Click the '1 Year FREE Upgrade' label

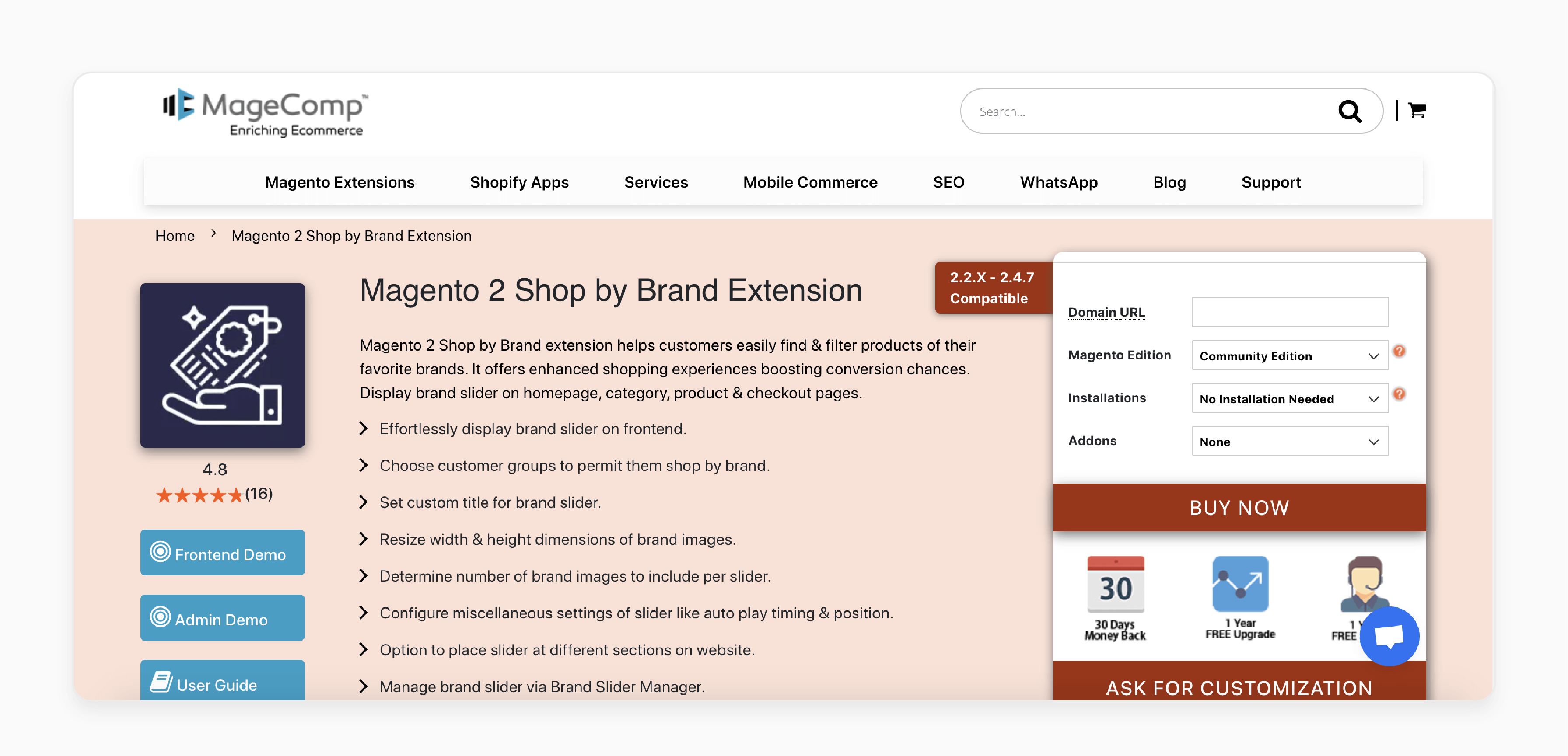1240,628
